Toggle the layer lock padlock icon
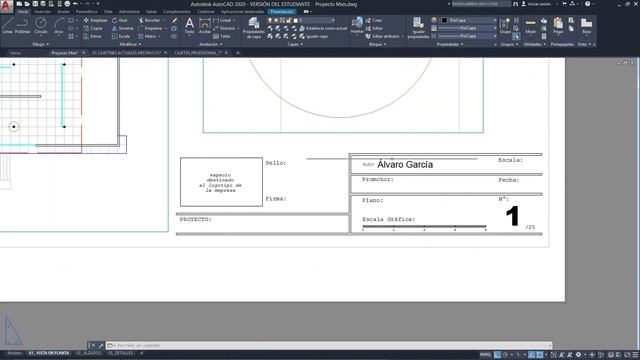Screen dimensions: 640x360 pyautogui.click(x=289, y=20)
